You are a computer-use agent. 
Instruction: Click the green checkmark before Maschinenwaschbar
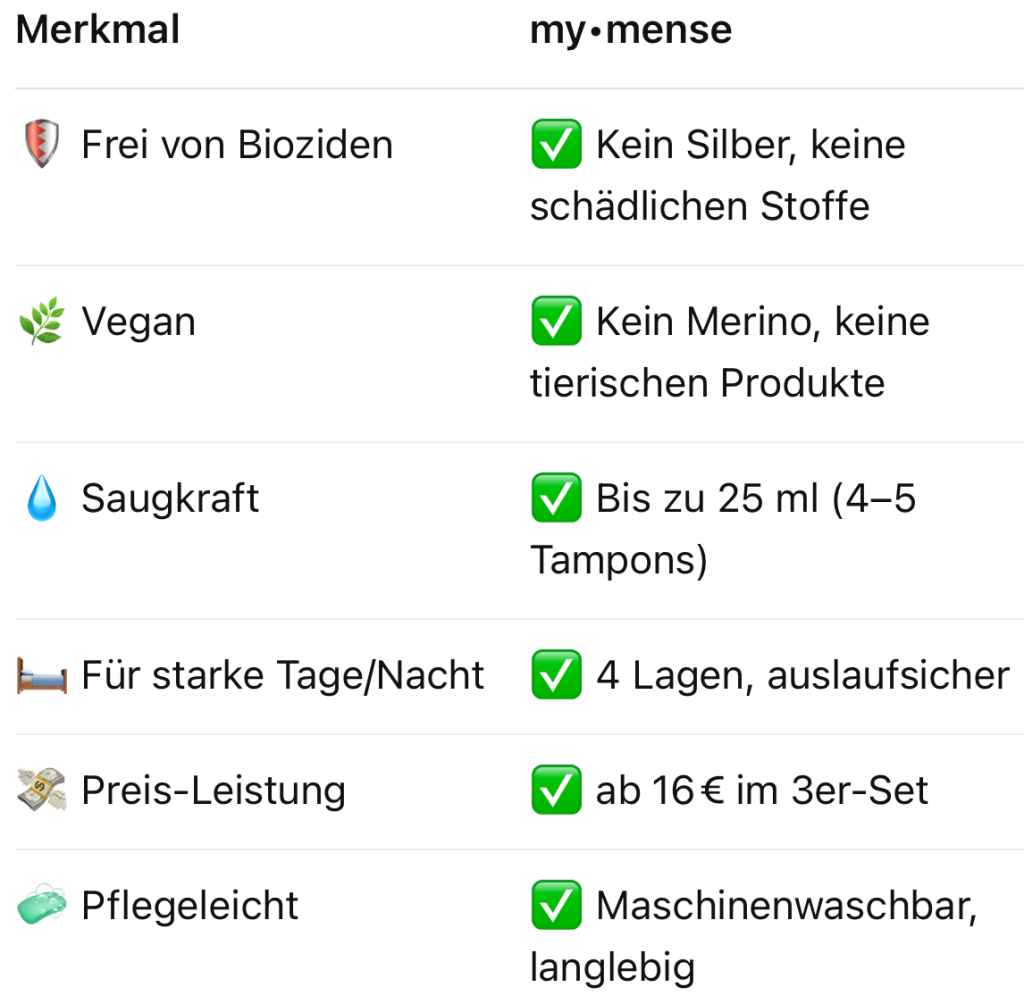coord(556,906)
